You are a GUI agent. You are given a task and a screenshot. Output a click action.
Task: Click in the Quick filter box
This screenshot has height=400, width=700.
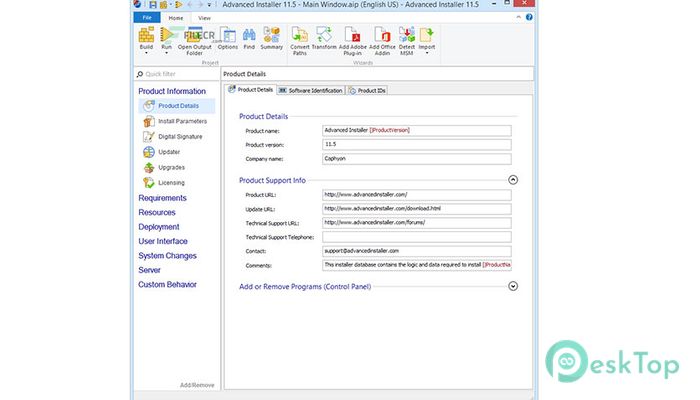click(177, 74)
